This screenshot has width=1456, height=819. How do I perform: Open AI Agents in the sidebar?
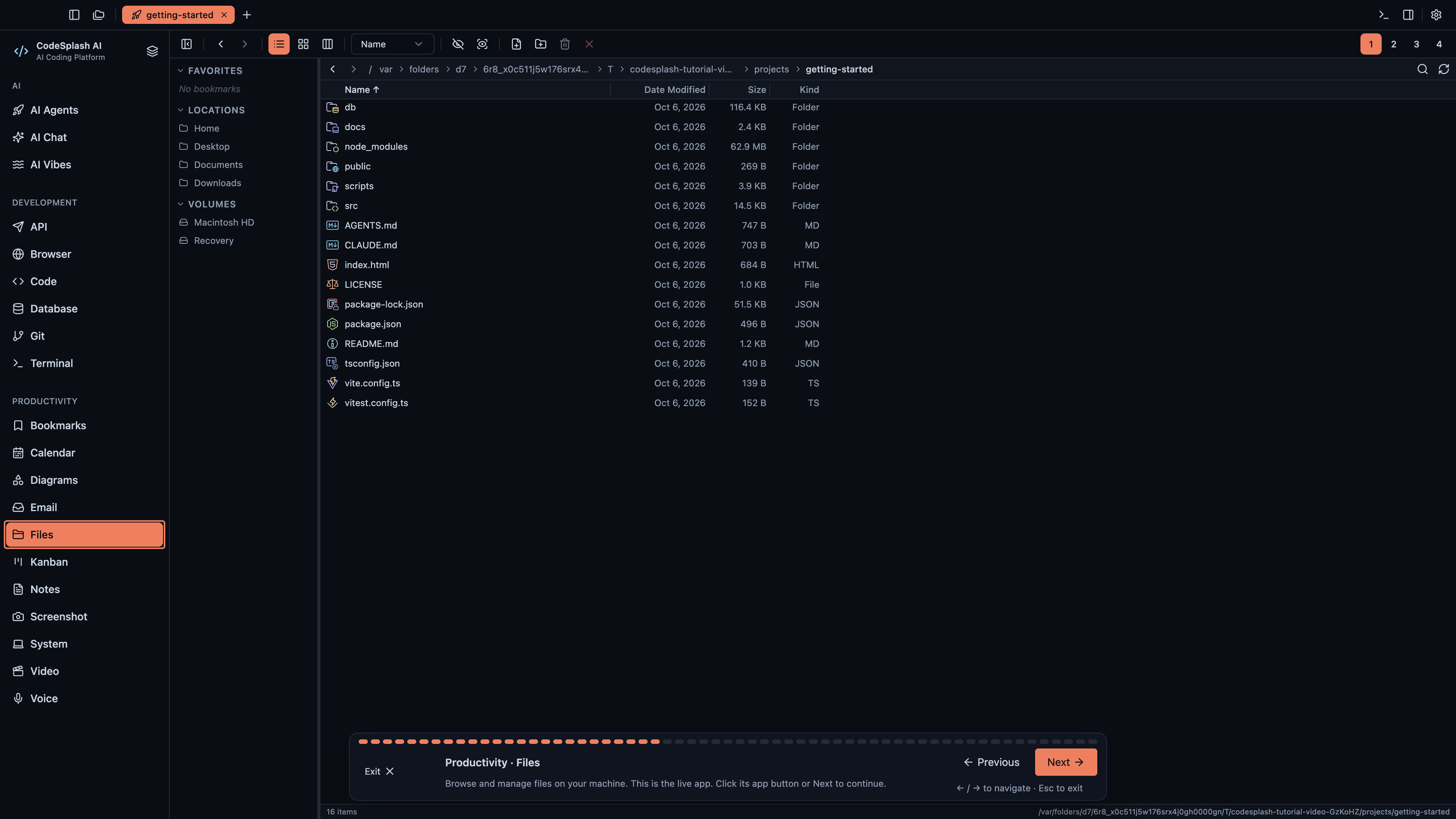click(84, 110)
